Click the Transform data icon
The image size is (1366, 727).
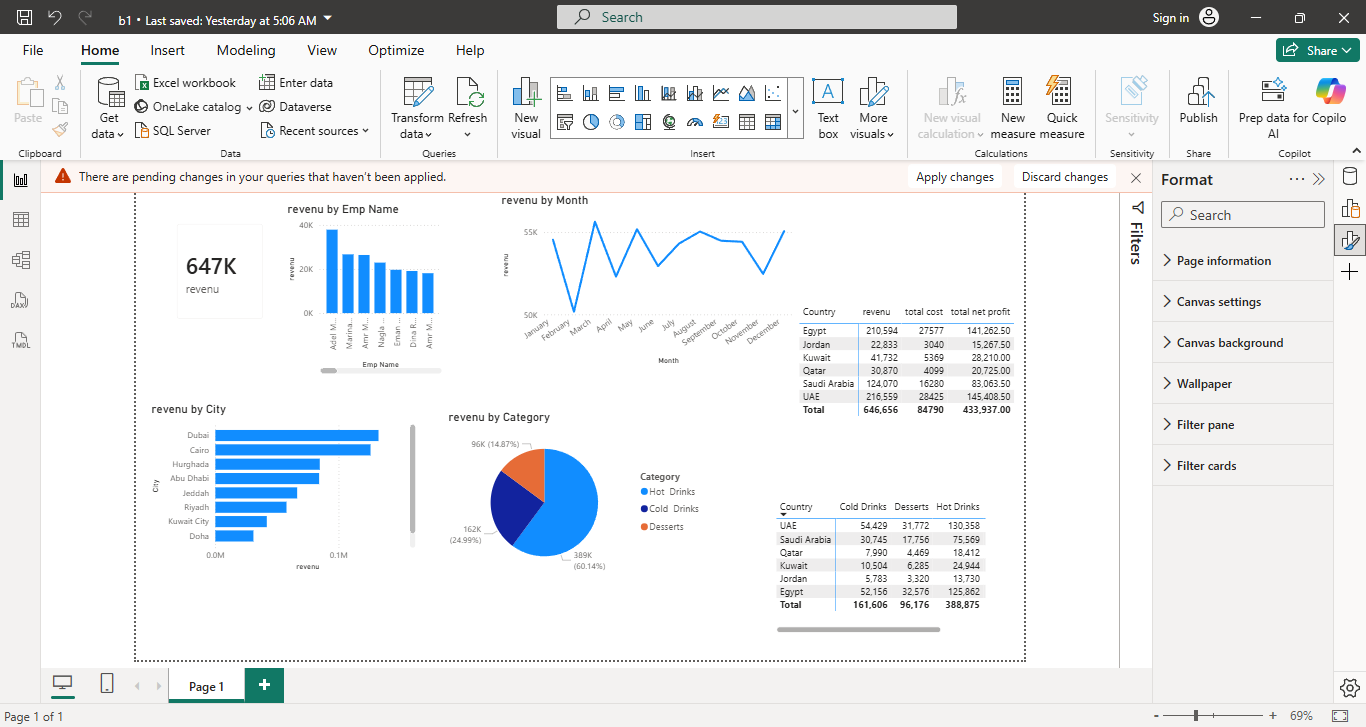pyautogui.click(x=418, y=93)
